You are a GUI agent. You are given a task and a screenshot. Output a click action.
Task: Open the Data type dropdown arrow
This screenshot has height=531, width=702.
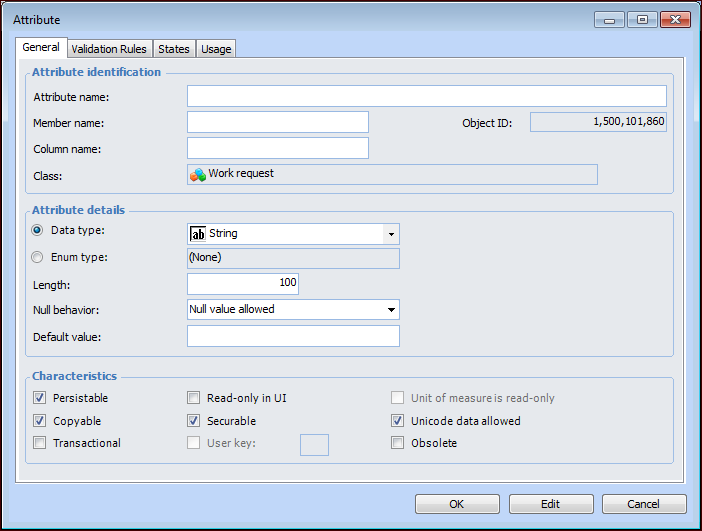point(391,234)
